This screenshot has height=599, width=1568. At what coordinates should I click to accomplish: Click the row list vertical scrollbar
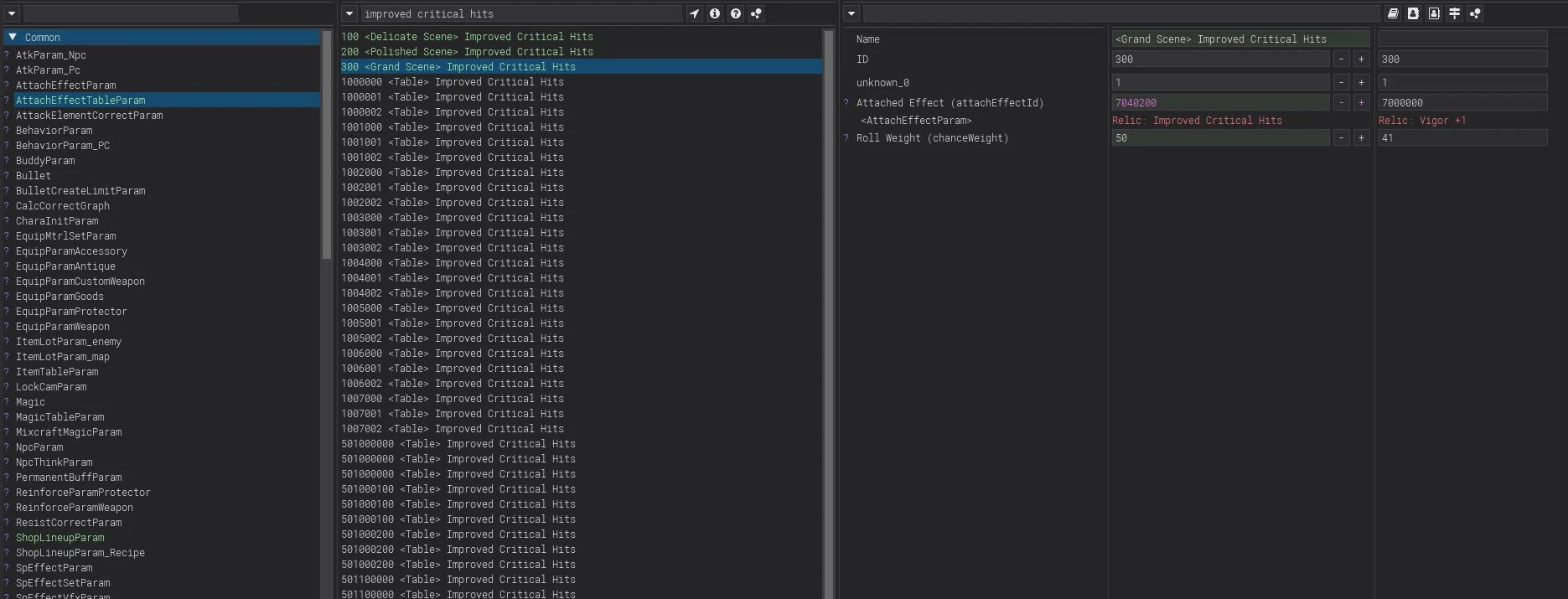(x=829, y=251)
